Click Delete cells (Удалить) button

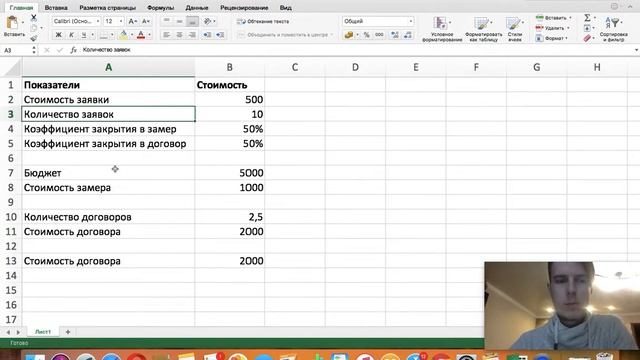(551, 28)
